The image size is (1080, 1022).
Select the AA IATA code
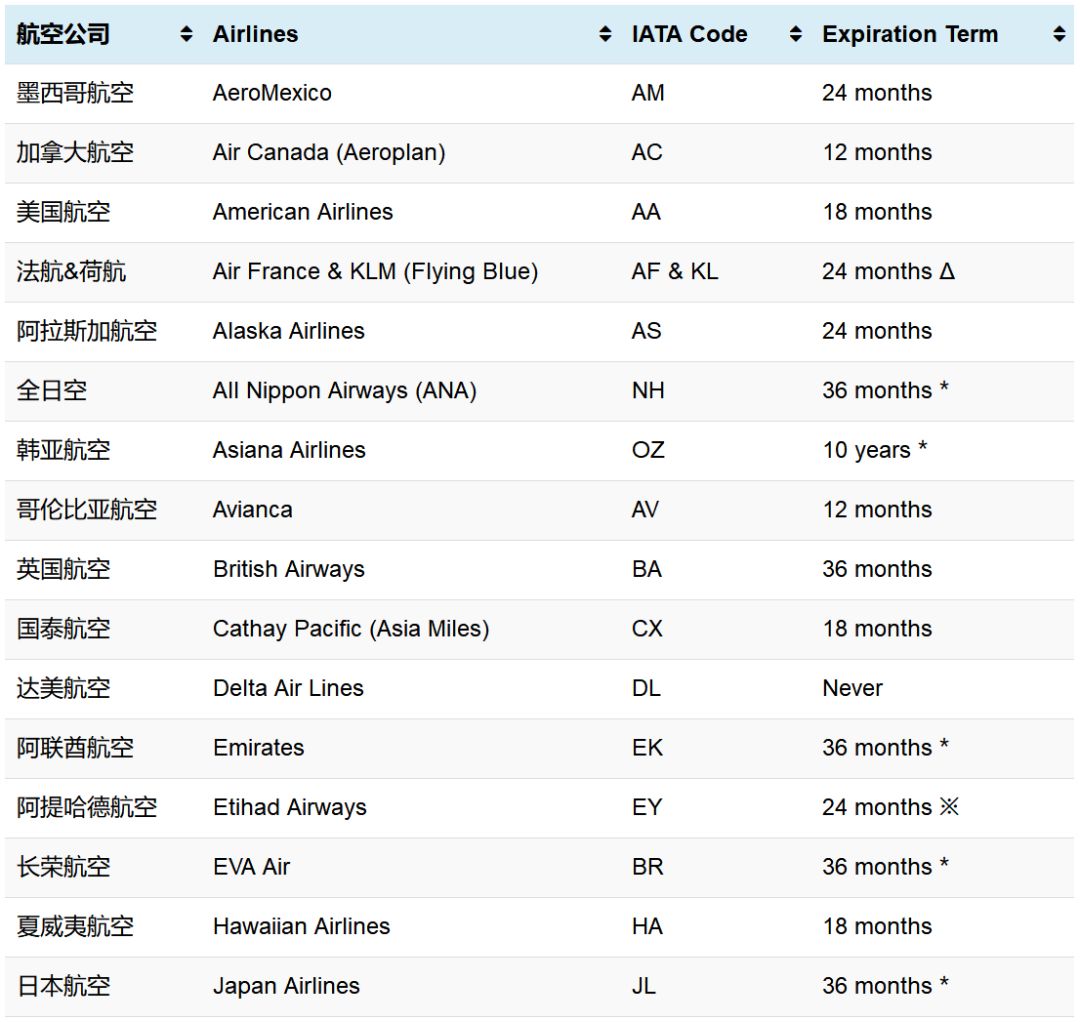646,212
